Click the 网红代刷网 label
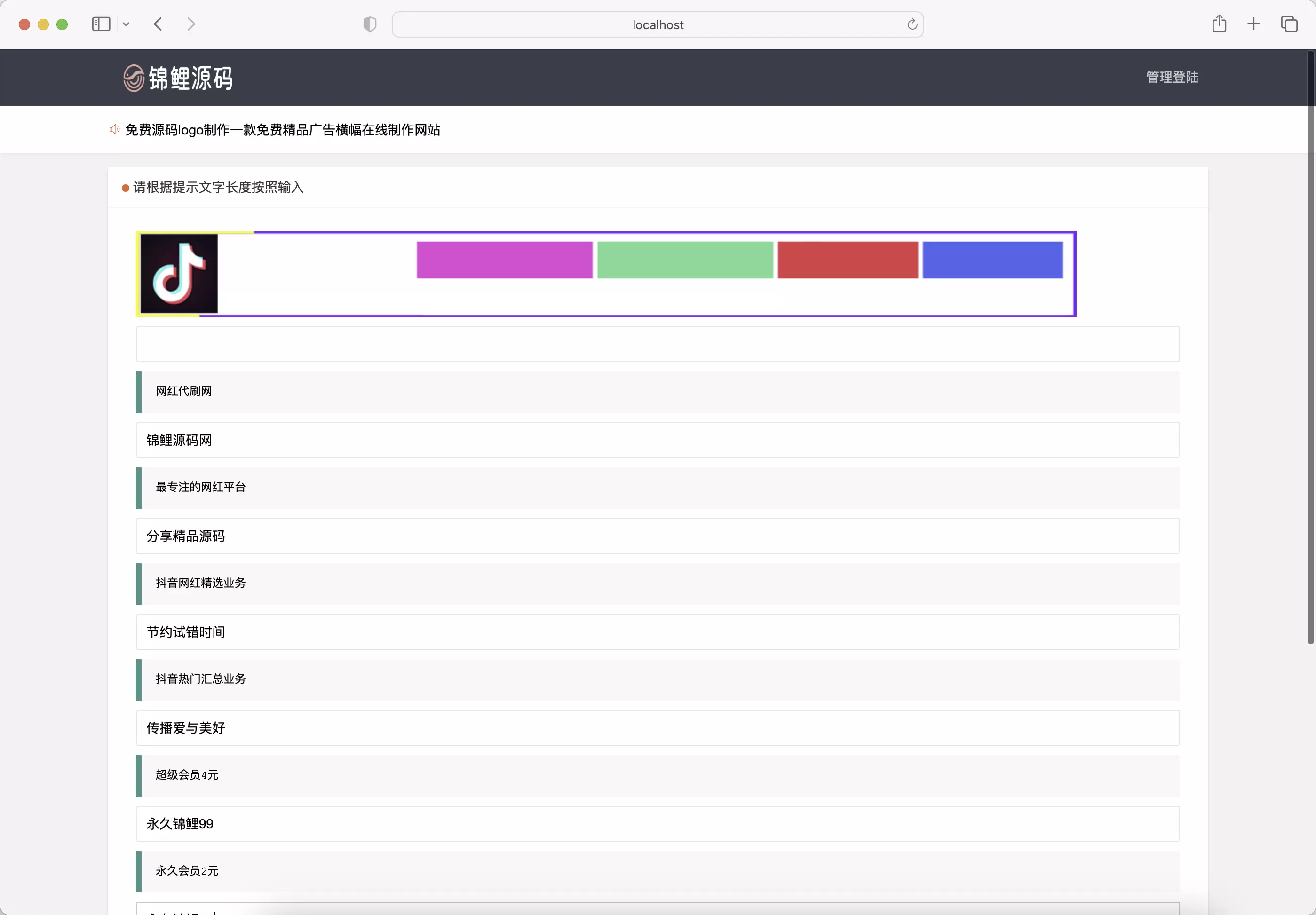This screenshot has height=915, width=1316. [x=183, y=391]
